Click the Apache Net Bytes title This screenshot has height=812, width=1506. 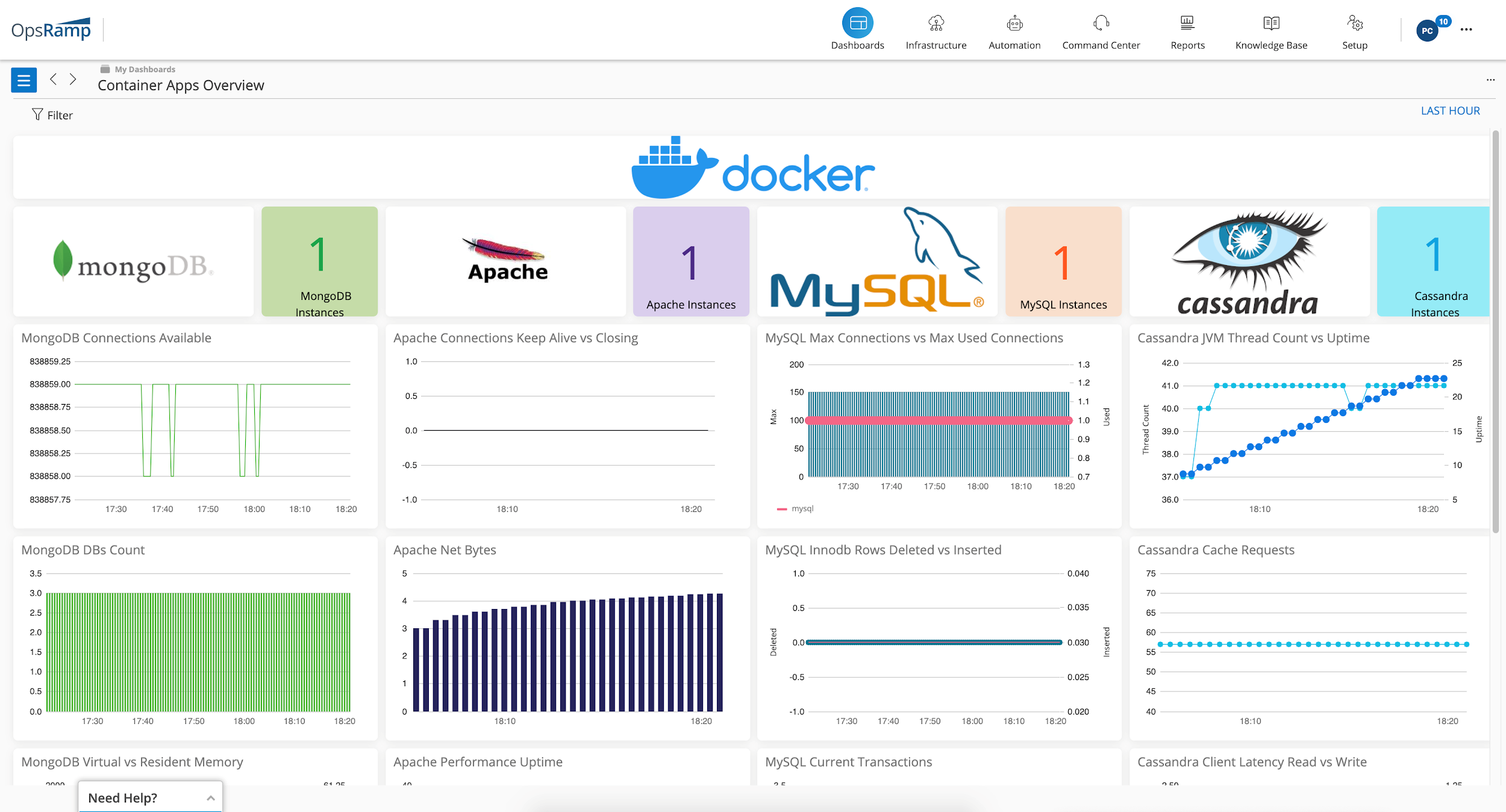(x=445, y=550)
